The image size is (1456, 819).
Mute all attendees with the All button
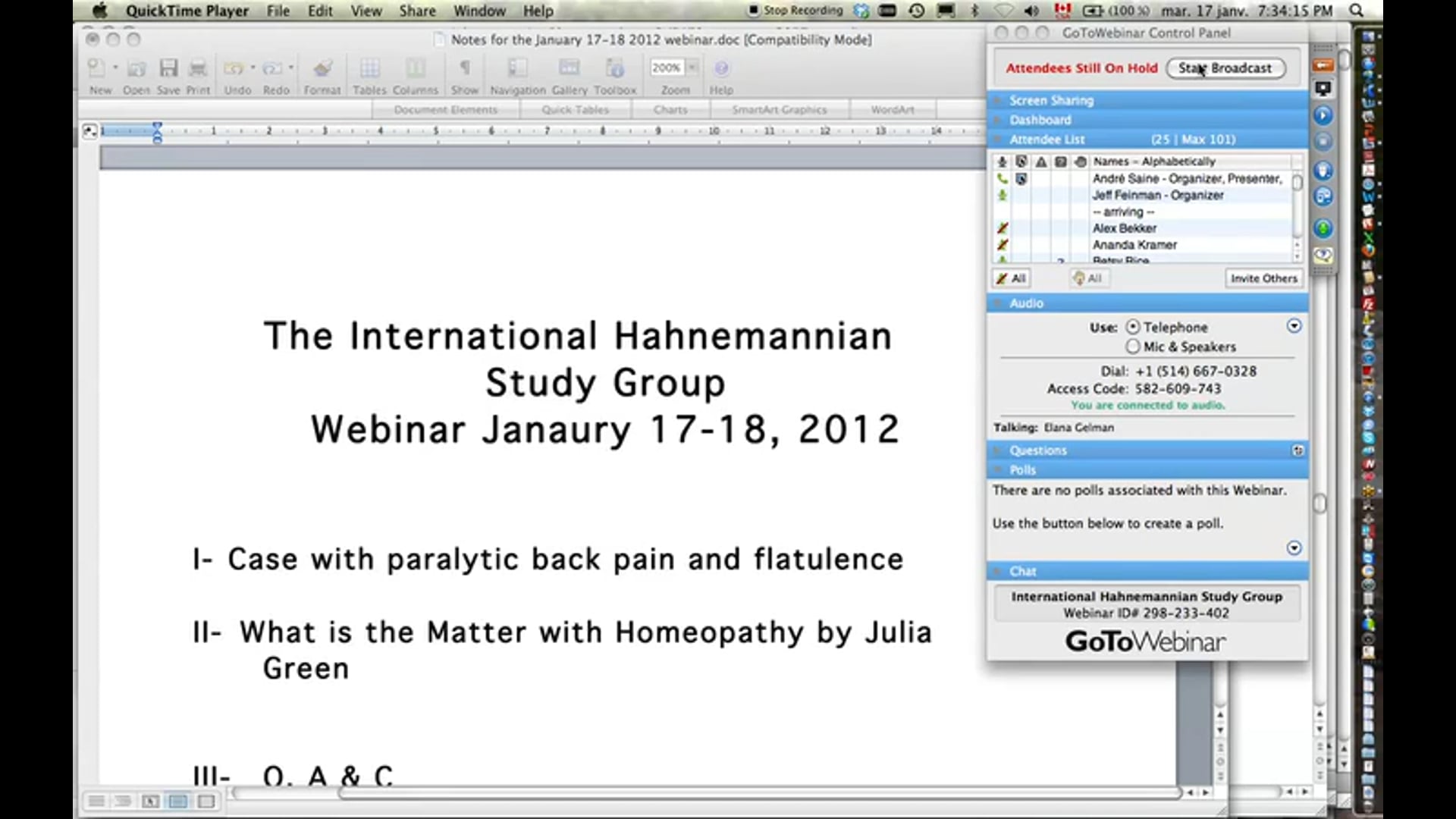(x=1010, y=278)
